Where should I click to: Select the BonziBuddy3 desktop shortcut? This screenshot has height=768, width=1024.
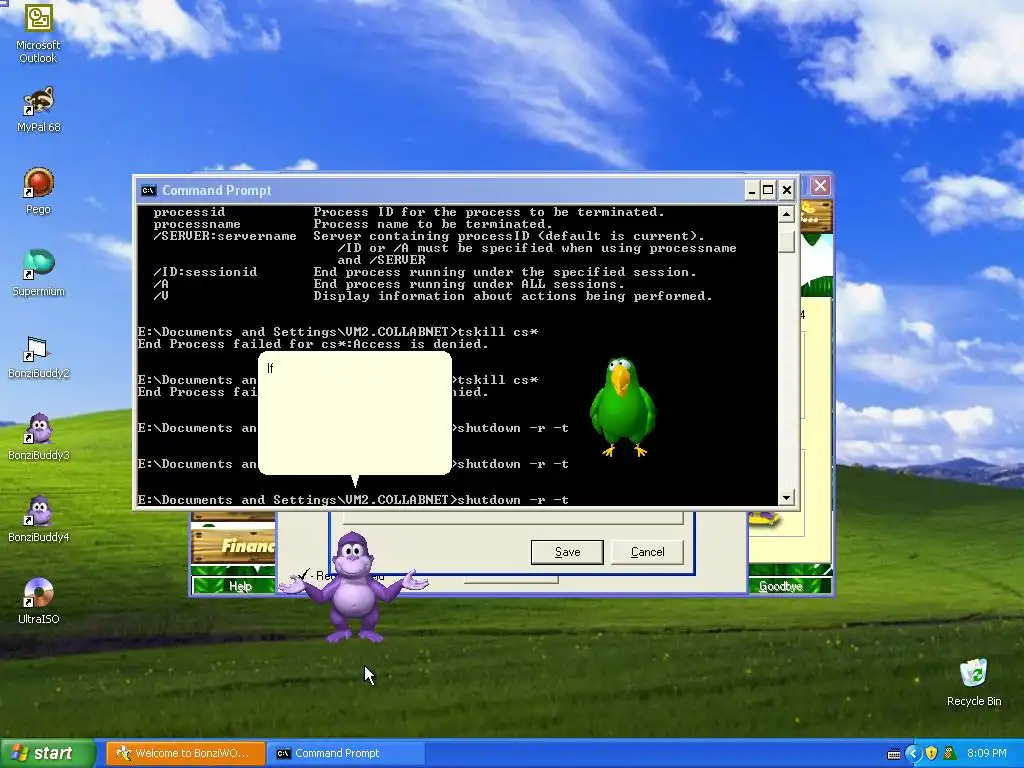(x=38, y=437)
